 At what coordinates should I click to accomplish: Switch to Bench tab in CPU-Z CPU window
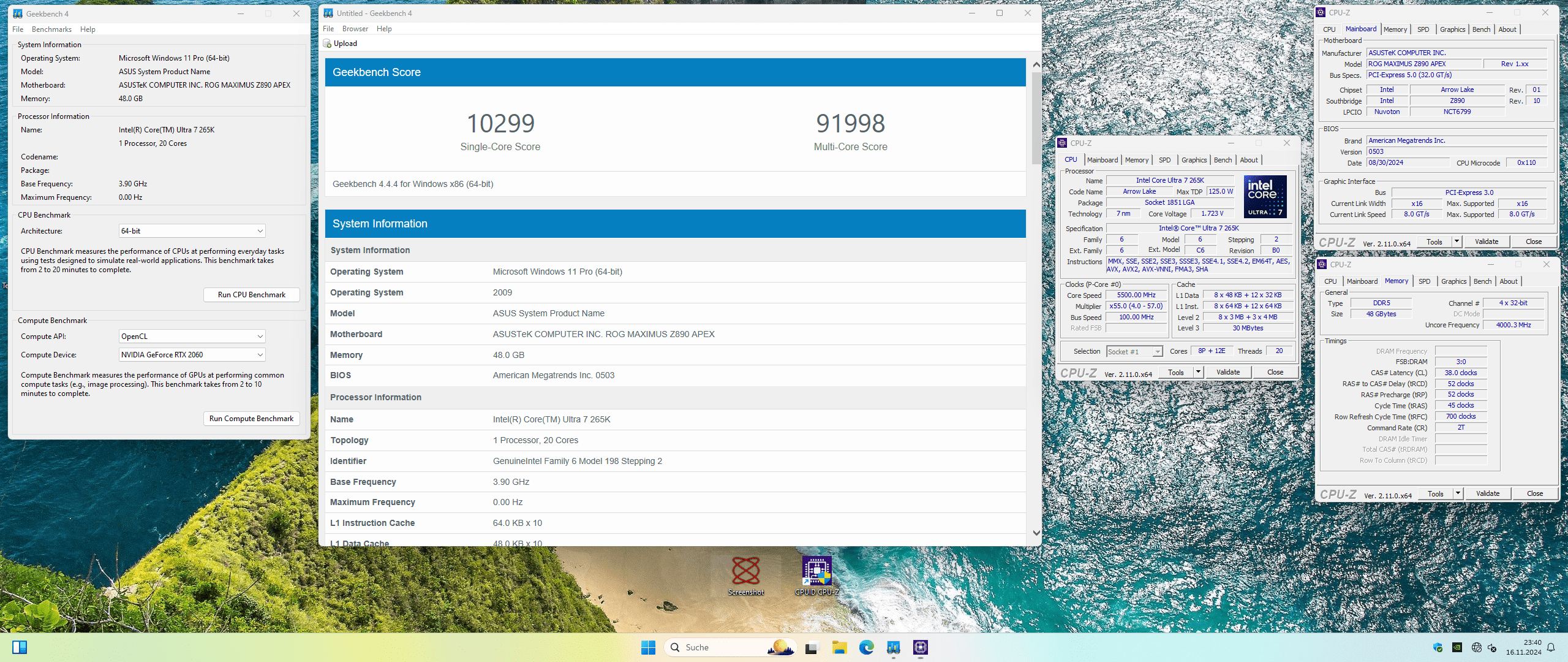[1223, 160]
